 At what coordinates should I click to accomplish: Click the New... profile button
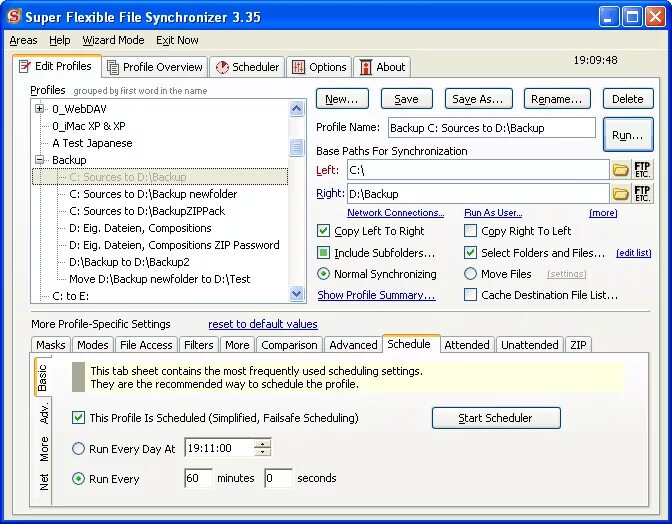click(342, 99)
